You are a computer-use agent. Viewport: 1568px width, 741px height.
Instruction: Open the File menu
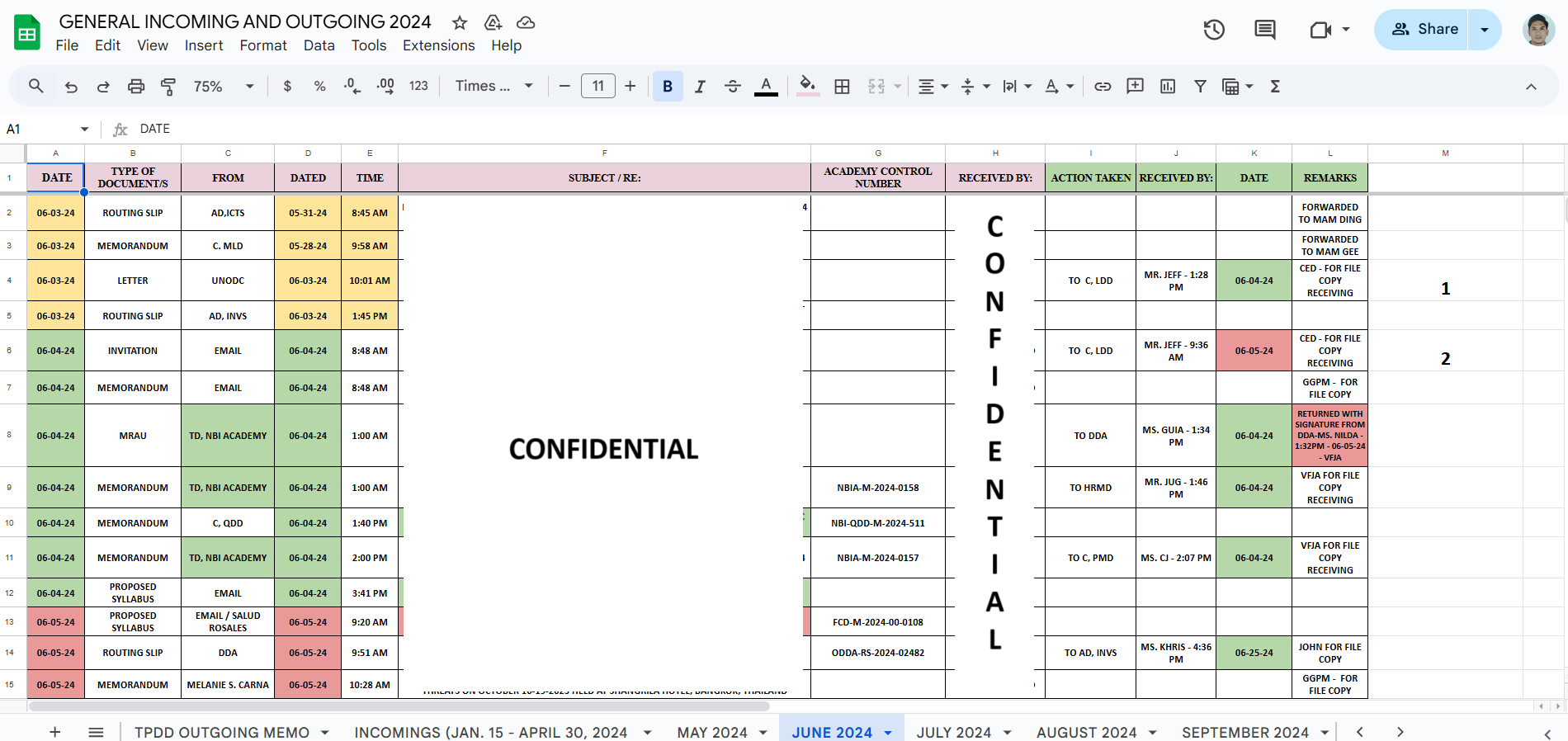click(x=67, y=45)
